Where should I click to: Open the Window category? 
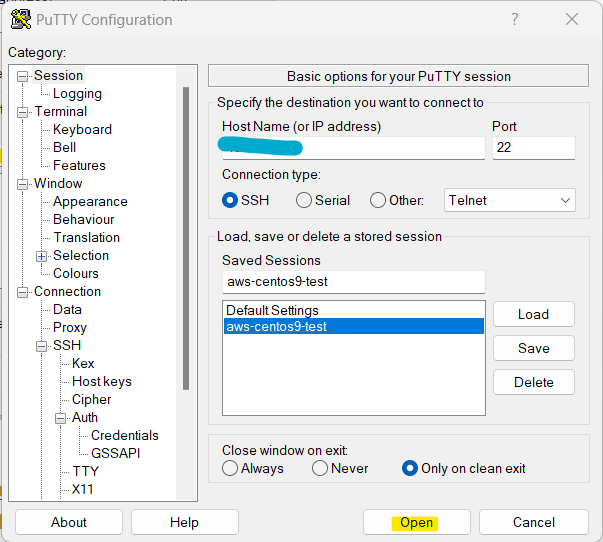click(x=58, y=183)
